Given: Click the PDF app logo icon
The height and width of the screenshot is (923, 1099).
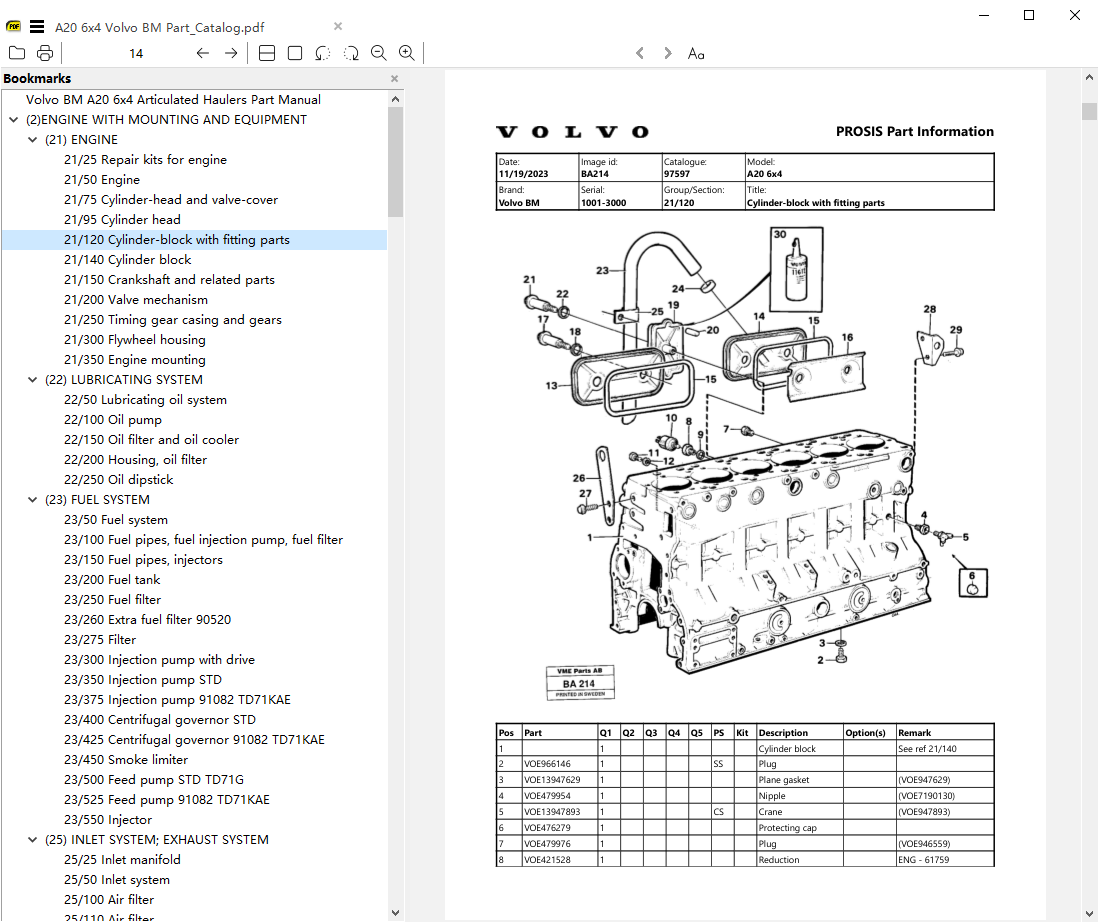Looking at the screenshot, I should 13,27.
